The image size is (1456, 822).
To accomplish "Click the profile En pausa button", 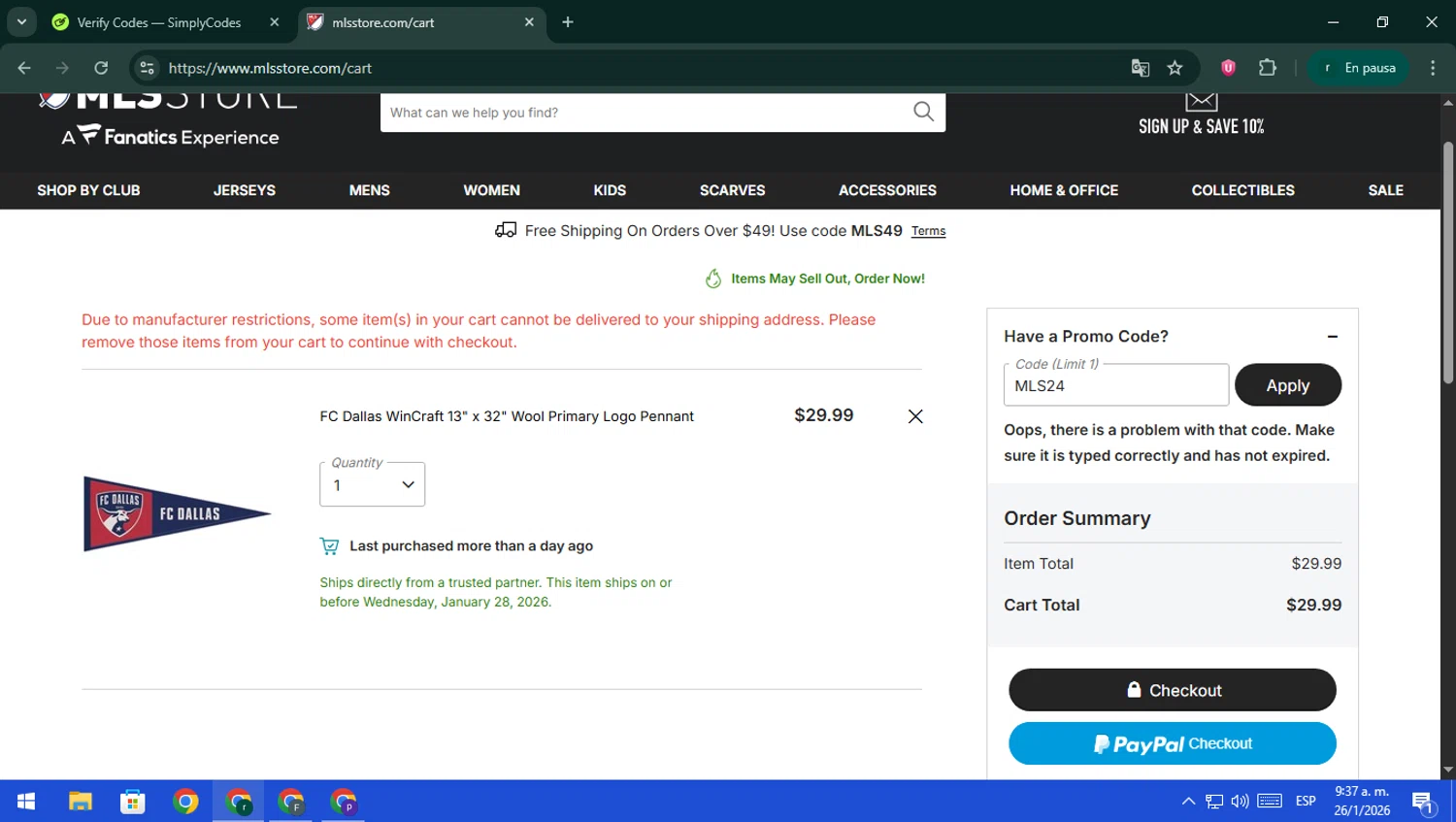I will (x=1359, y=68).
